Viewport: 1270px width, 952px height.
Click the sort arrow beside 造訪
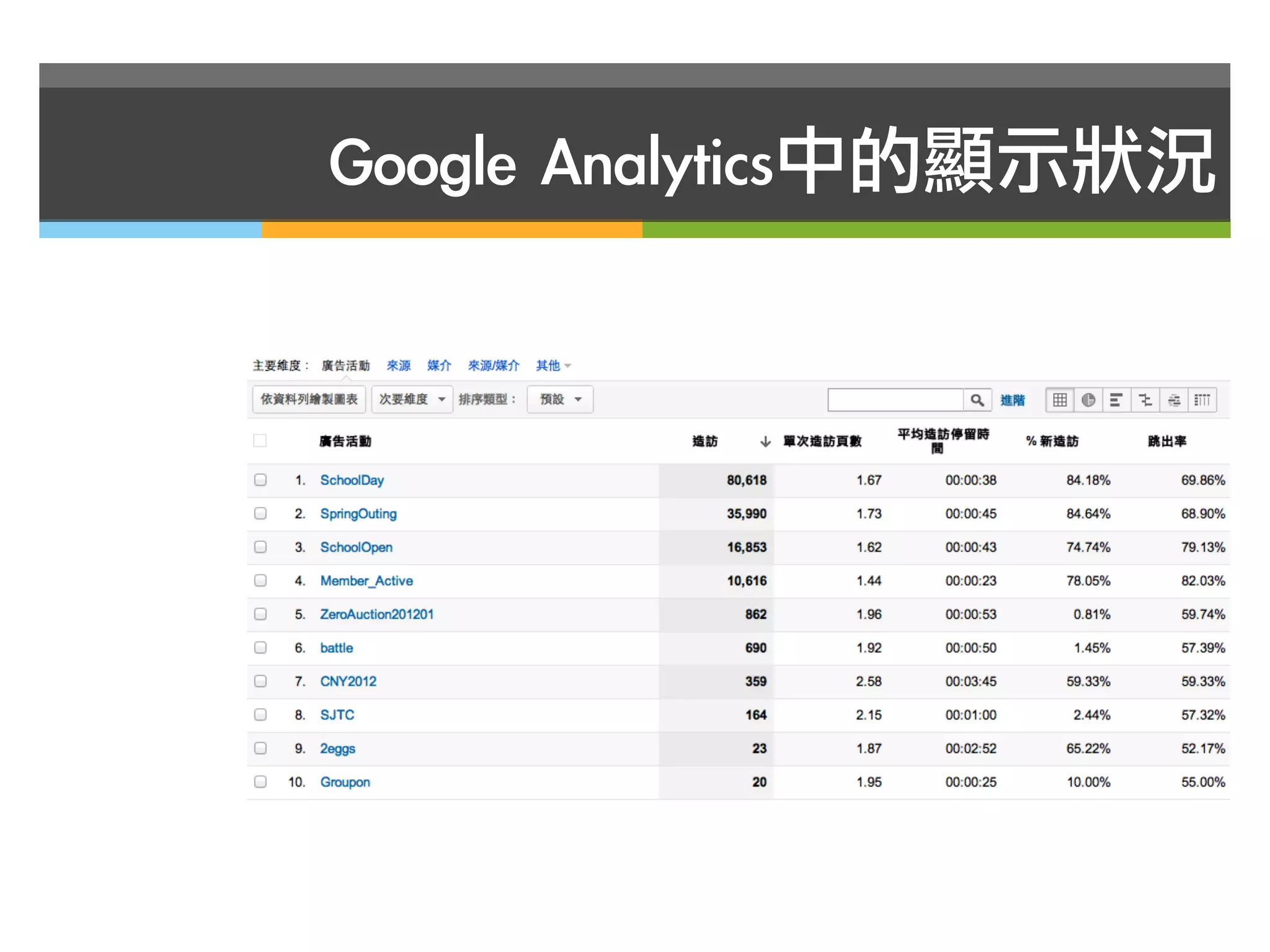766,441
